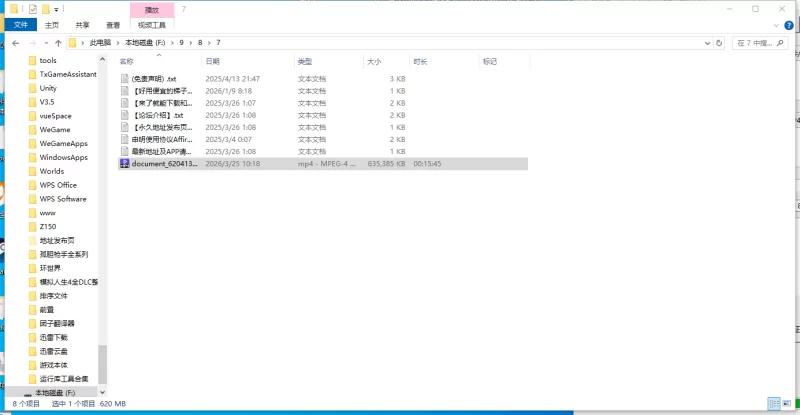800x415 pixels.
Task: Click the Forward navigation arrow
Action: tap(32, 43)
